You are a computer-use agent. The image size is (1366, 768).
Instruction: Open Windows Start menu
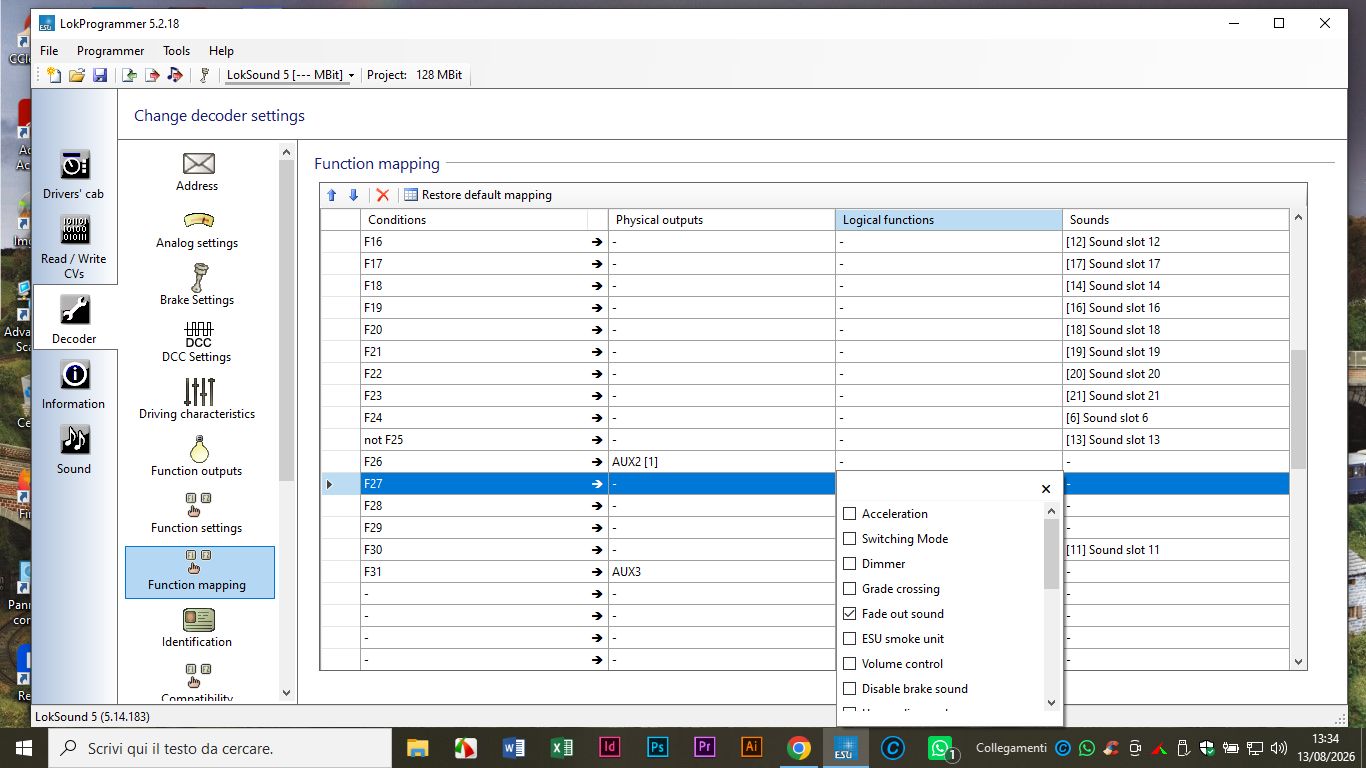[x=23, y=748]
